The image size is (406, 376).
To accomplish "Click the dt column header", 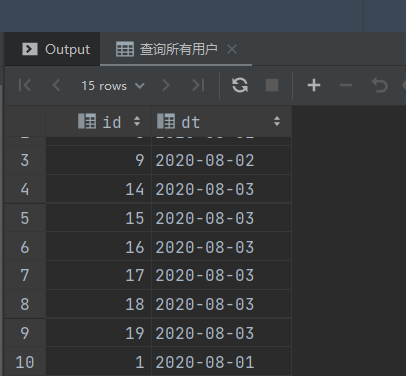I will click(221, 122).
